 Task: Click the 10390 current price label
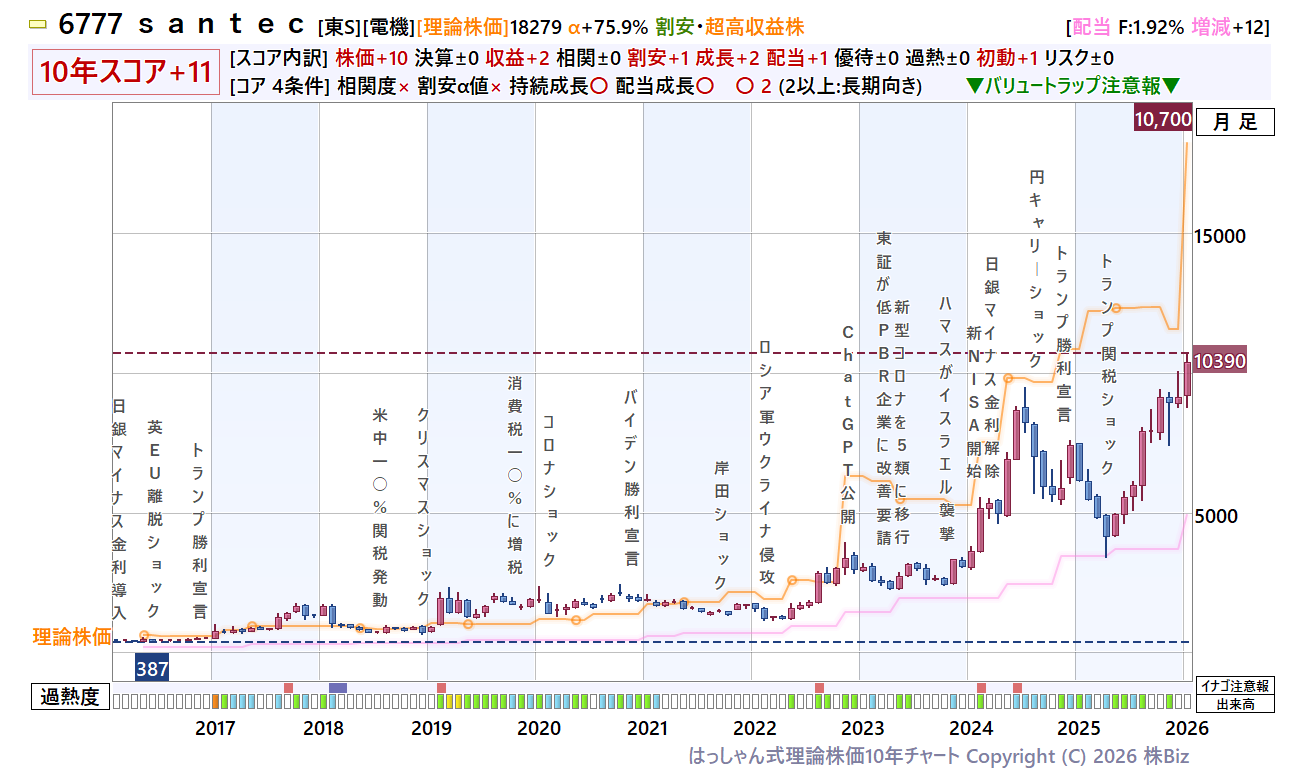[1219, 361]
